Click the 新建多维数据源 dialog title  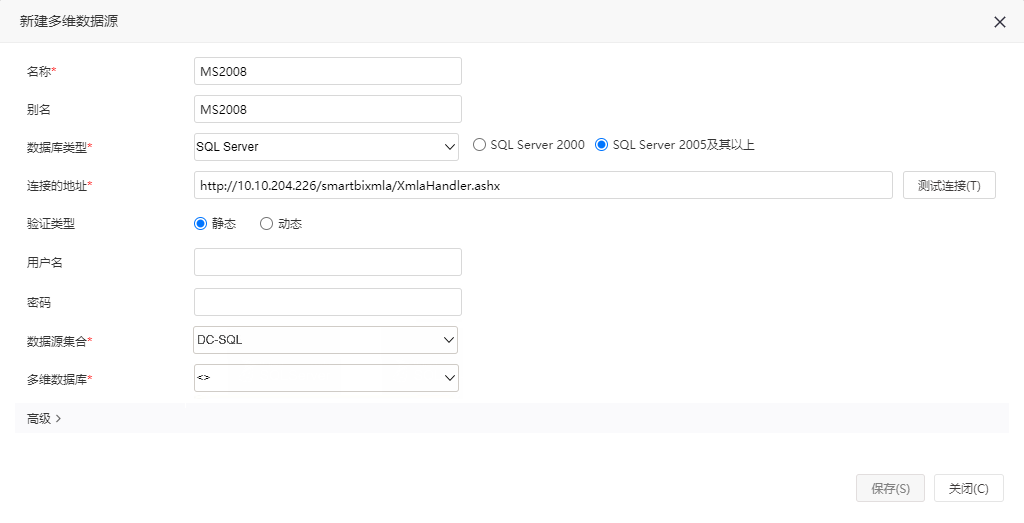[x=69, y=22]
